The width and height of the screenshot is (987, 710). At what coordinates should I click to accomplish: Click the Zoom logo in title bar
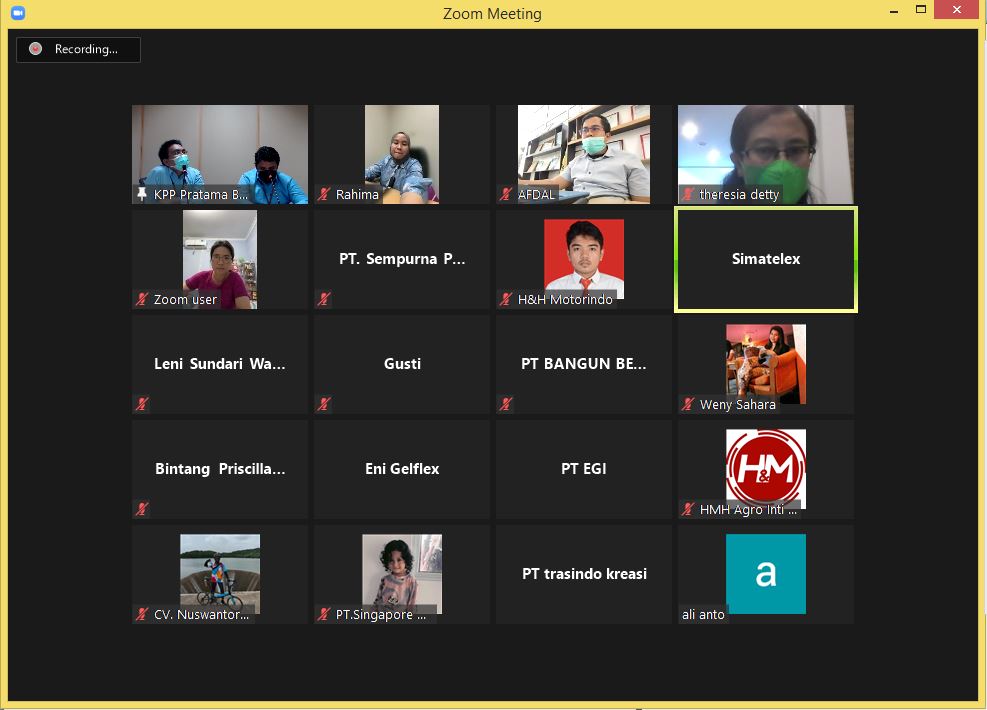17,13
